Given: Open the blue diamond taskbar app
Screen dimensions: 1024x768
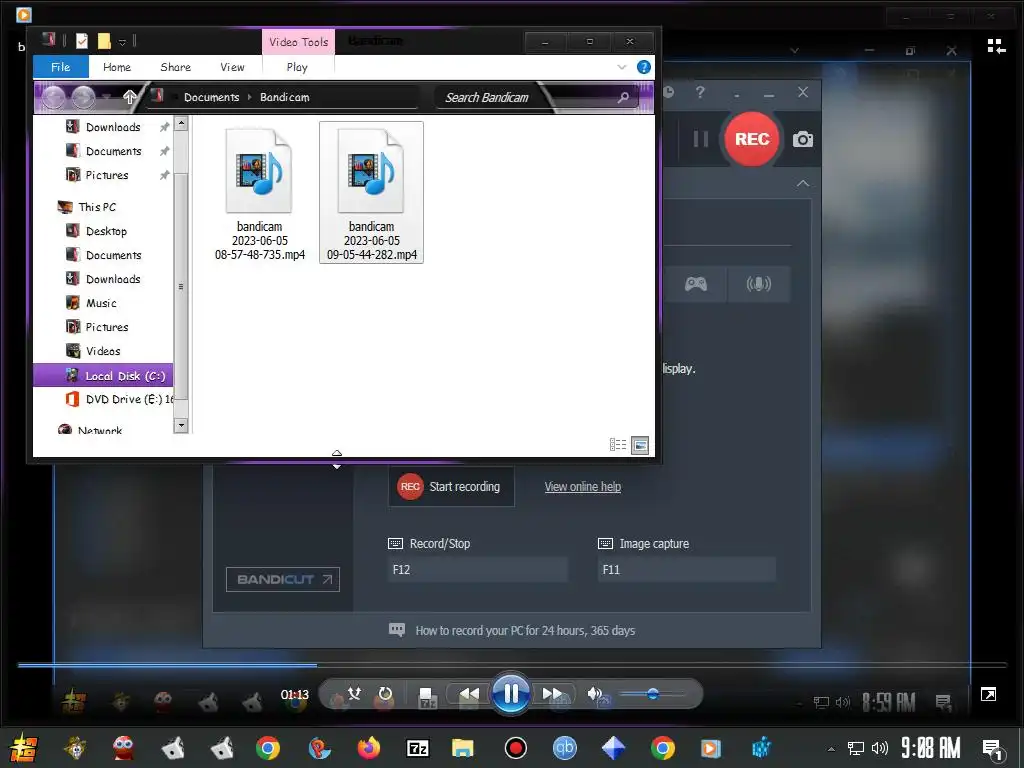Looking at the screenshot, I should pyautogui.click(x=613, y=748).
